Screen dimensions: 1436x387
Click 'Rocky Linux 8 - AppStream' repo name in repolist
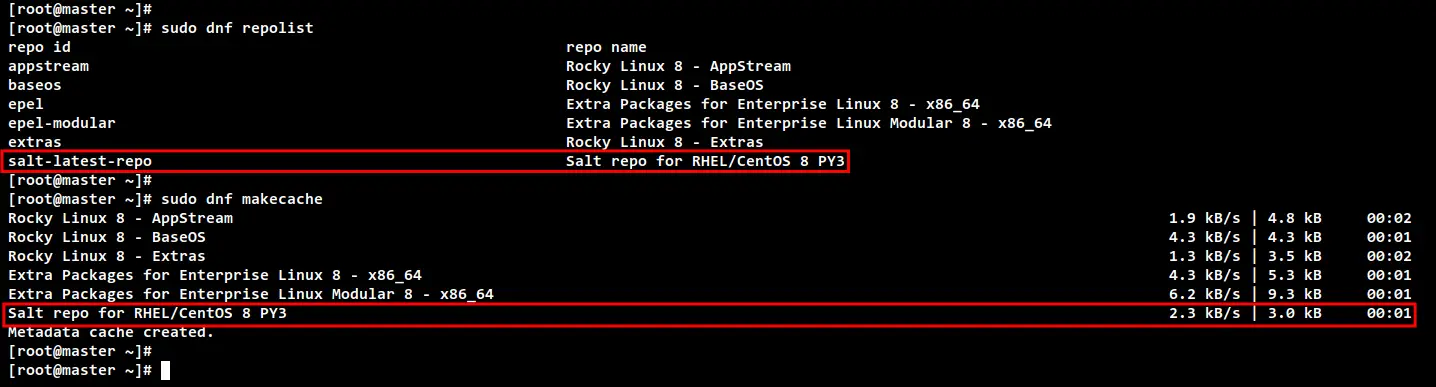click(678, 66)
